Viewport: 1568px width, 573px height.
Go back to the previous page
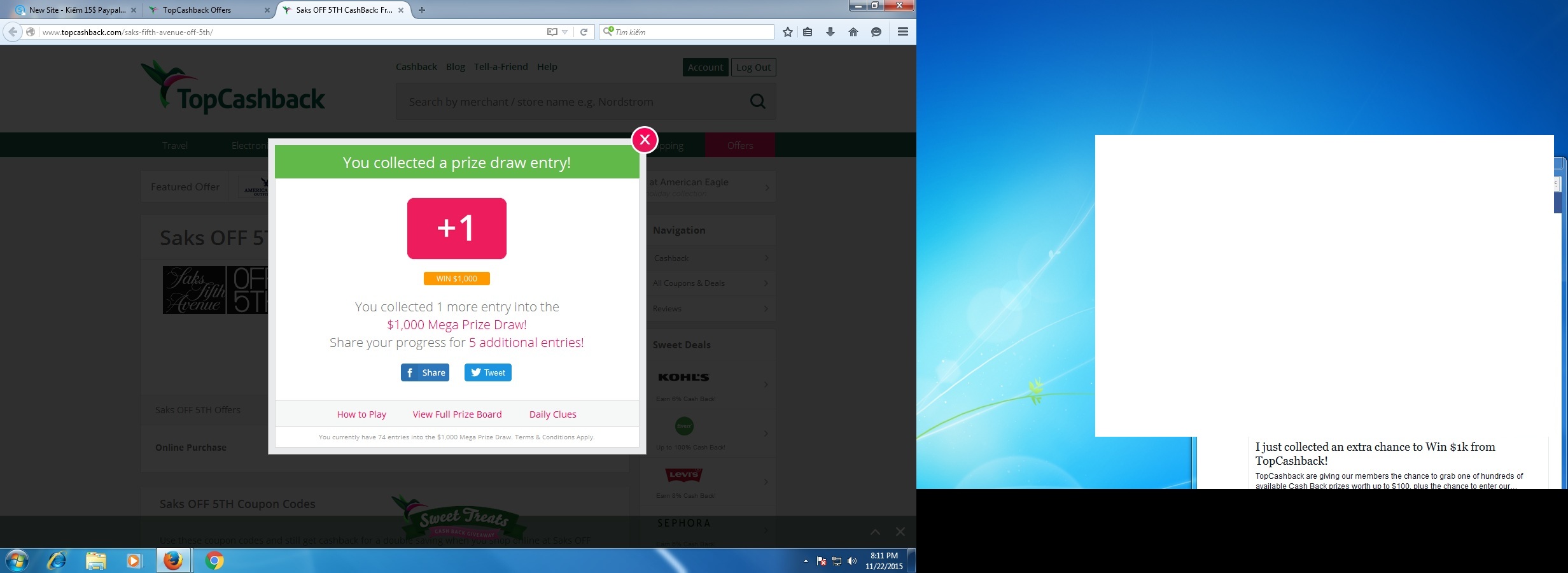13,32
